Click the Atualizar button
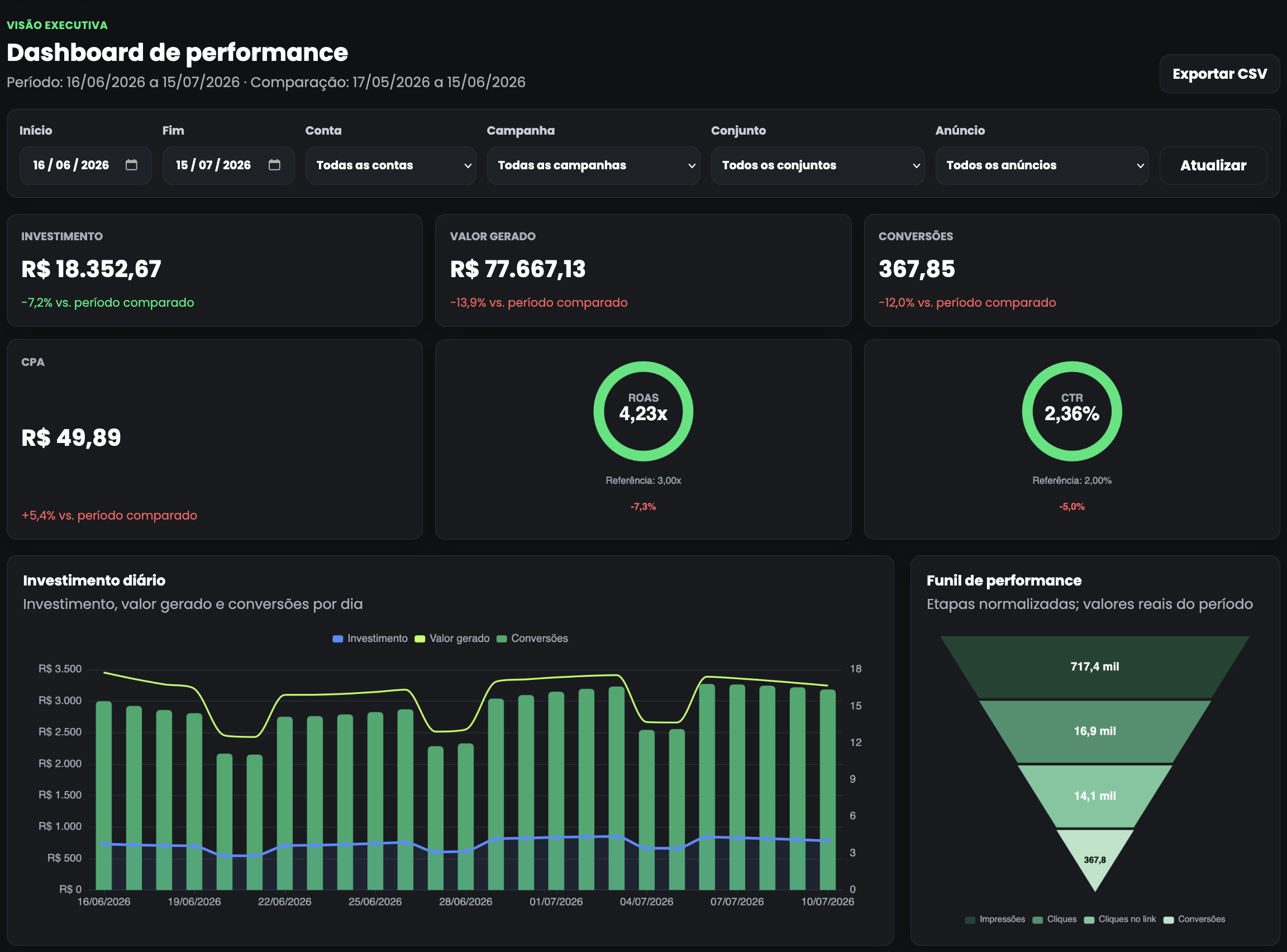Viewport: 1287px width, 952px height. tap(1213, 165)
